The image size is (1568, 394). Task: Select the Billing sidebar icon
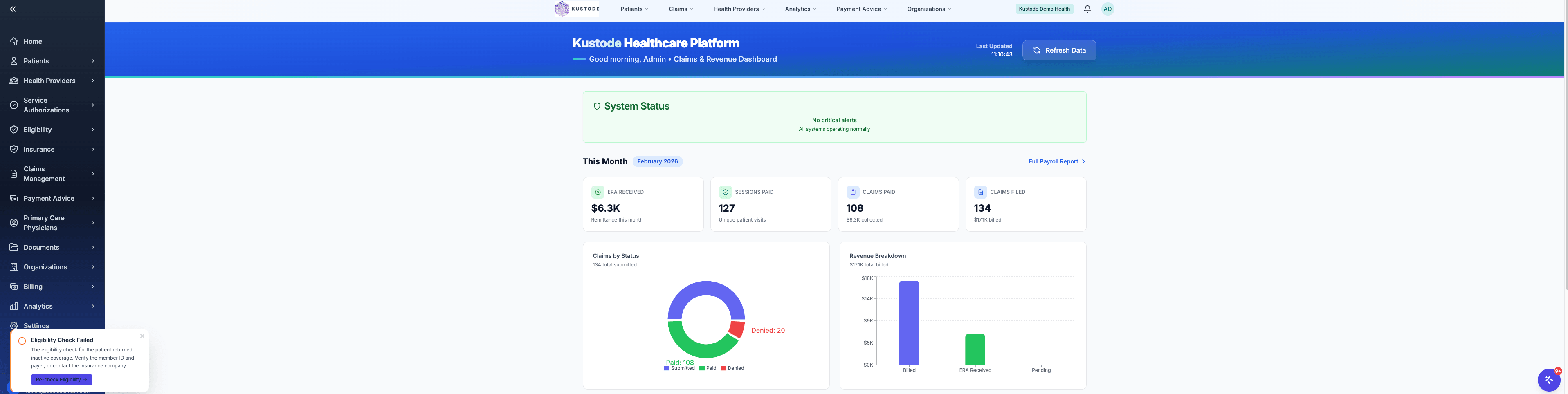(x=14, y=286)
